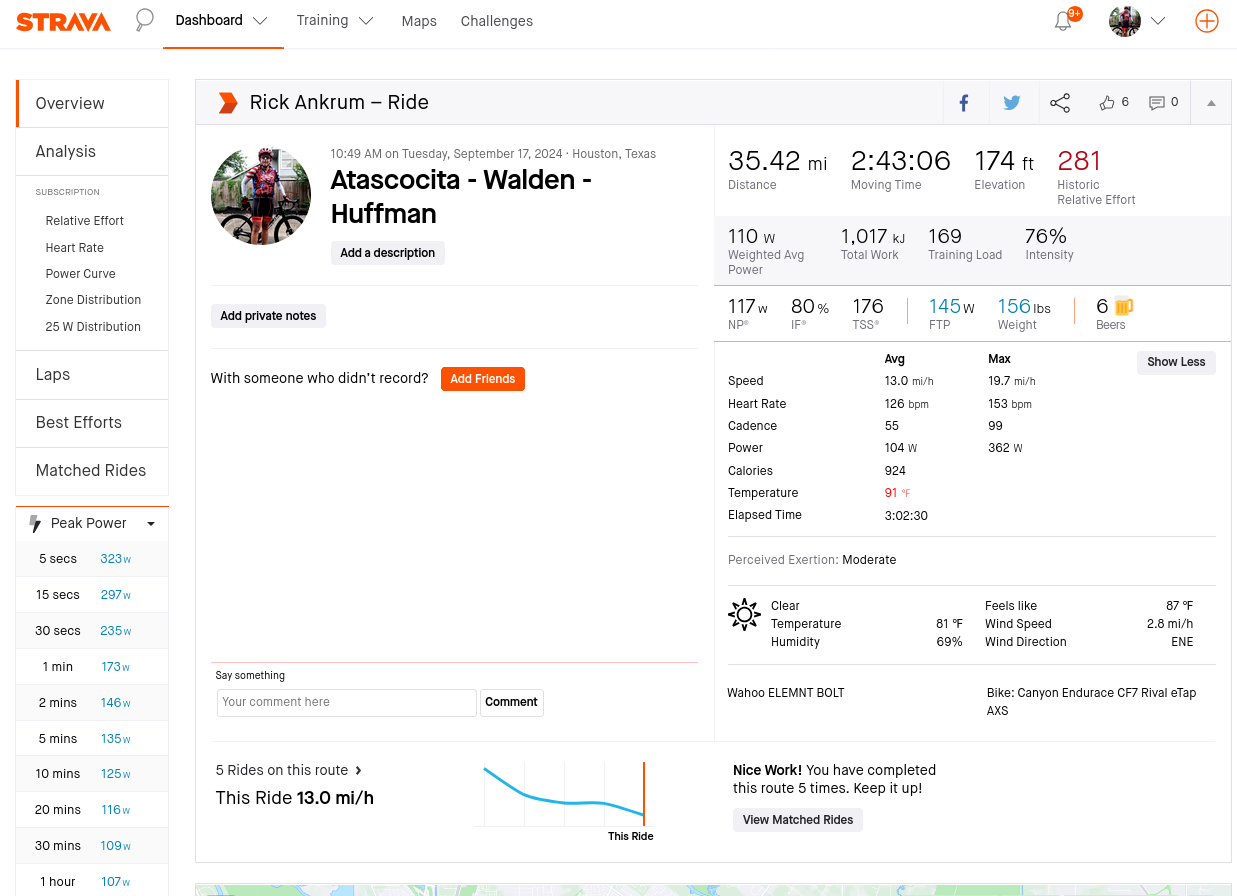Give kudos with thumbs-up icon

coord(1107,103)
